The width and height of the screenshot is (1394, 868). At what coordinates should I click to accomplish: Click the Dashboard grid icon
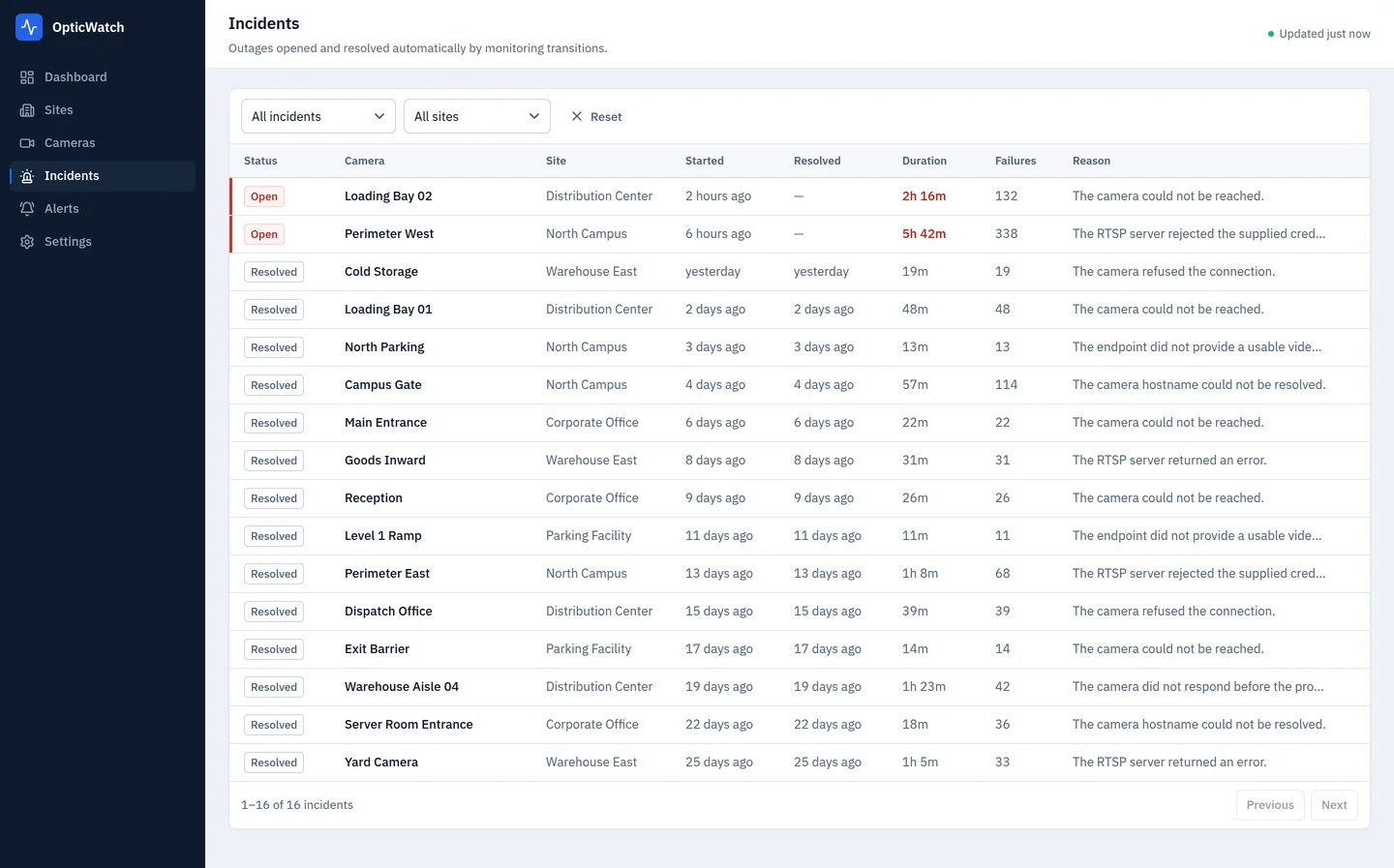[x=27, y=77]
